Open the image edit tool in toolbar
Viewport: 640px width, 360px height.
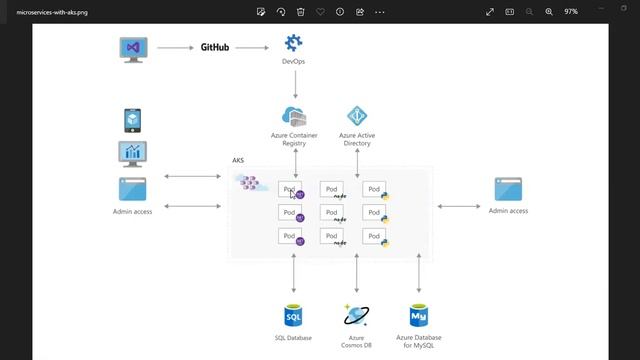click(x=261, y=12)
